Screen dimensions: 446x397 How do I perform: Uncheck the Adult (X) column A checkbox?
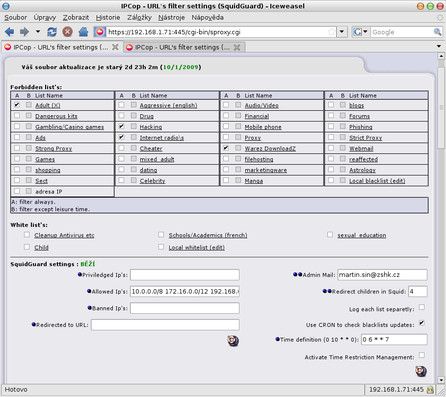point(17,105)
